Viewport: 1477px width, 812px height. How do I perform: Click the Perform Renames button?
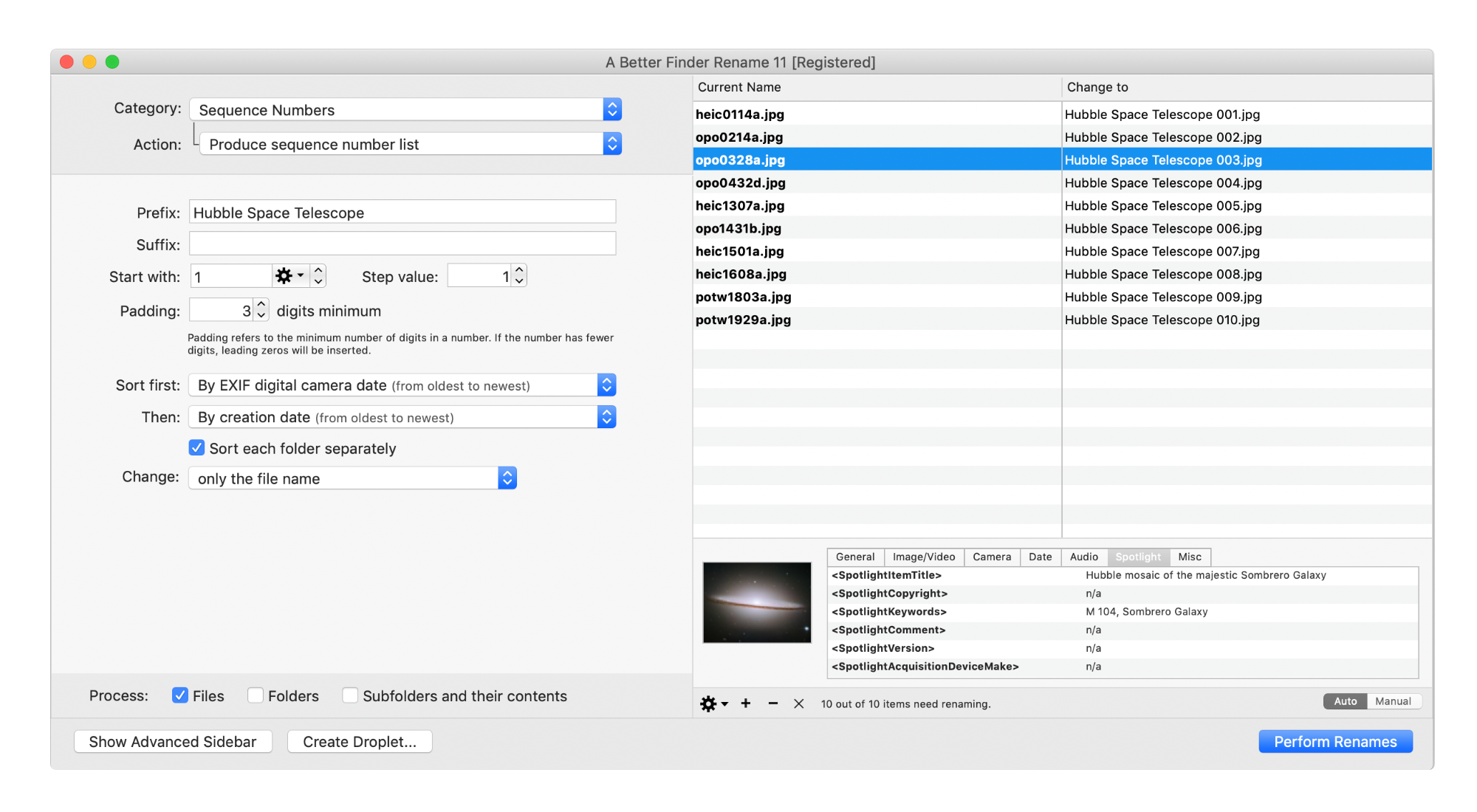pos(1334,741)
